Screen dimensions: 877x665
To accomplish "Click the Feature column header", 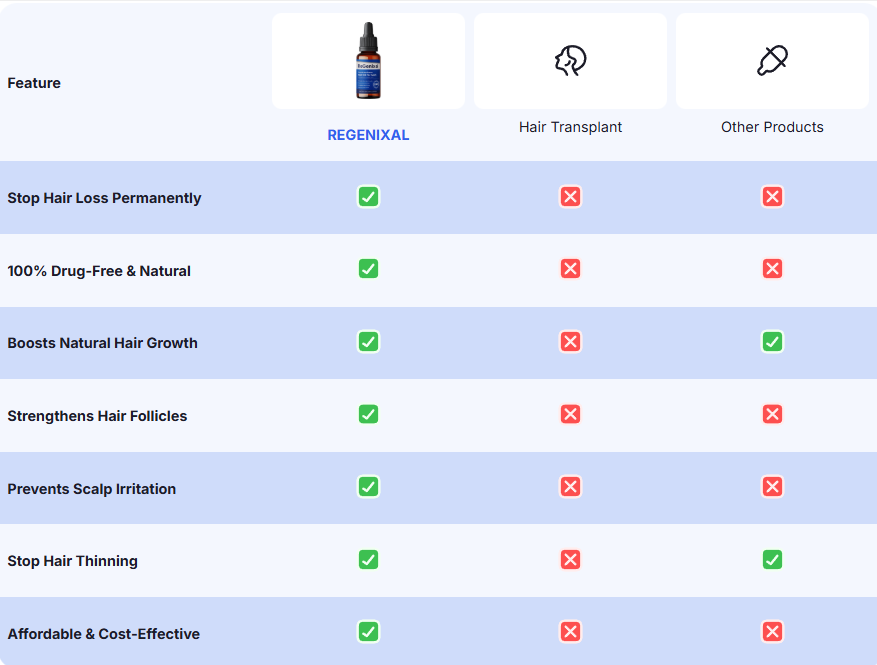I will tap(34, 83).
